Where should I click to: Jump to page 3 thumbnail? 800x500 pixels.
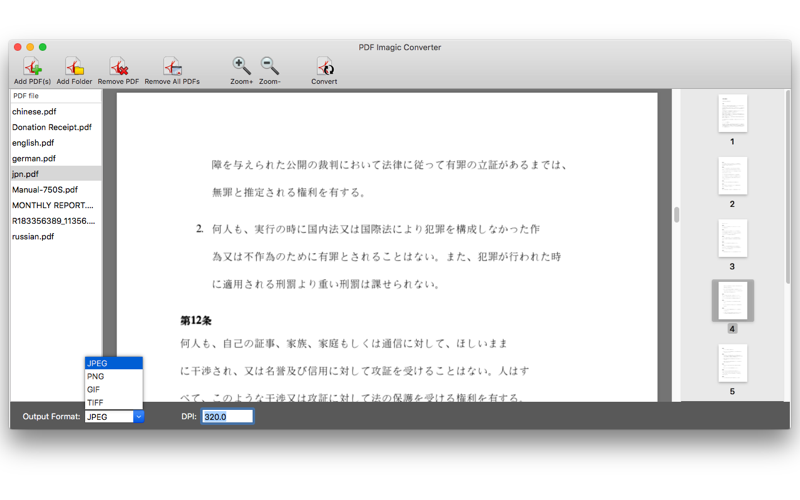pos(732,238)
